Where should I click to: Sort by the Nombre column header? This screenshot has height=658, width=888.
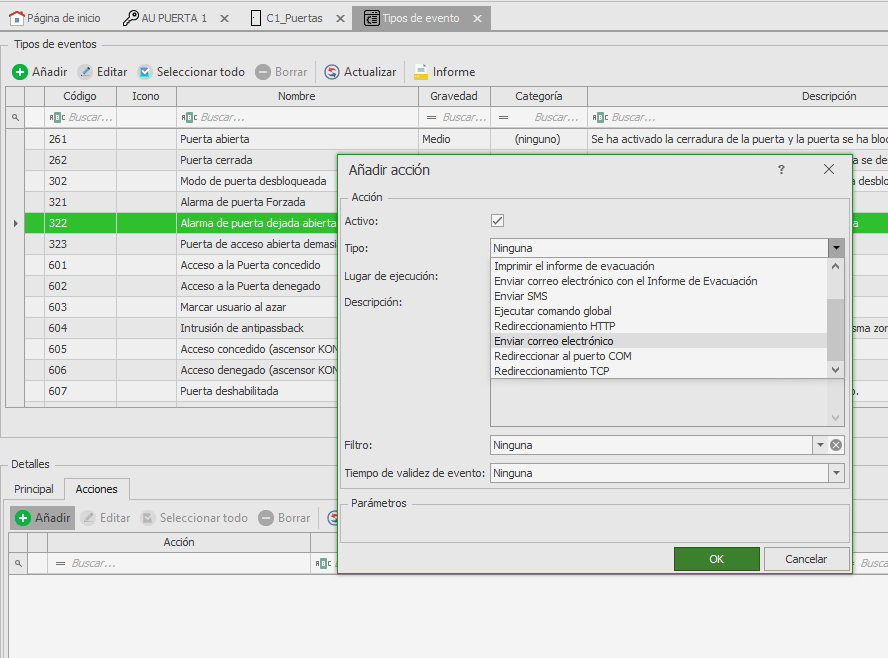[297, 96]
